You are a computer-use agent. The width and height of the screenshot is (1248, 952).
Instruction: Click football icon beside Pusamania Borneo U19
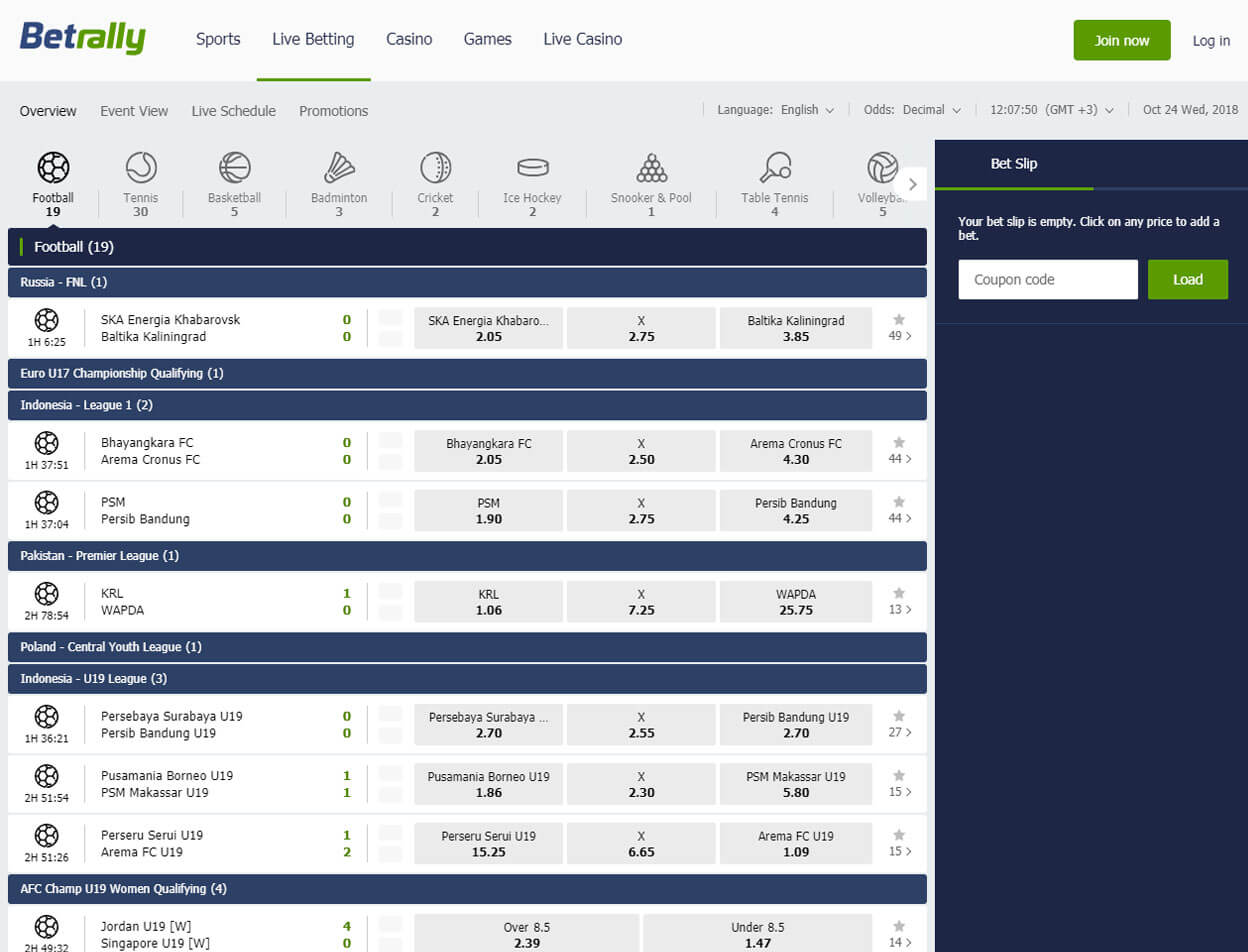[x=46, y=775]
